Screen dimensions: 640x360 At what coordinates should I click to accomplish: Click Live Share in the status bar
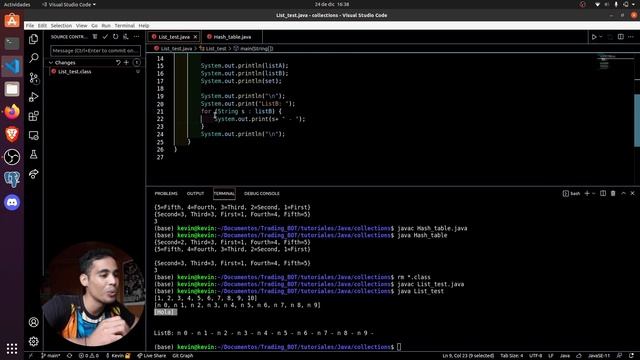coord(151,356)
